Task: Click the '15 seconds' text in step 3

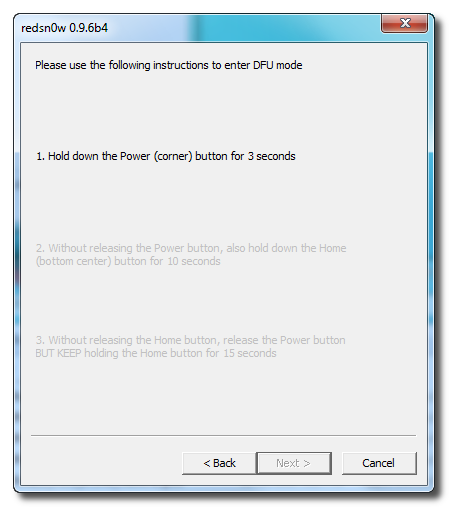Action: click(250, 353)
